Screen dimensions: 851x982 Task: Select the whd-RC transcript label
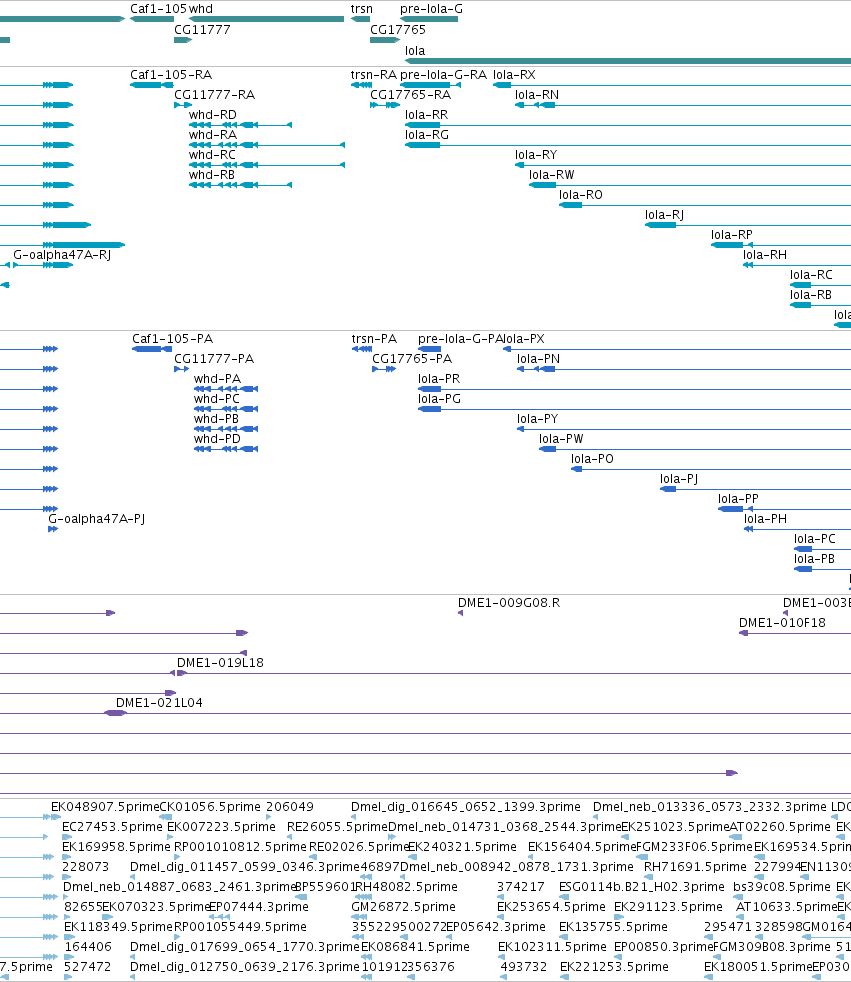(x=212, y=155)
